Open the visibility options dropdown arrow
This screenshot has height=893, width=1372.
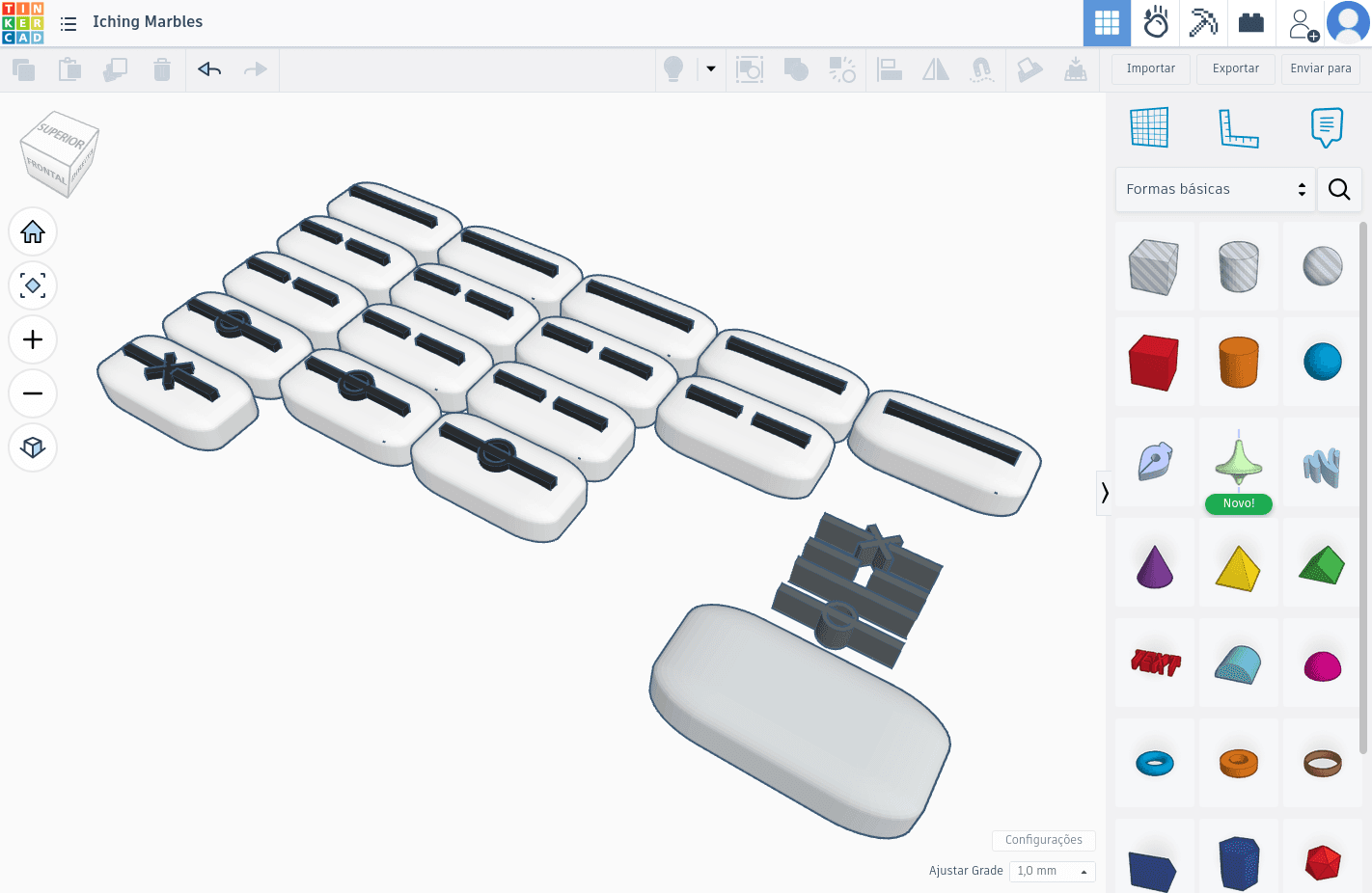(x=711, y=69)
